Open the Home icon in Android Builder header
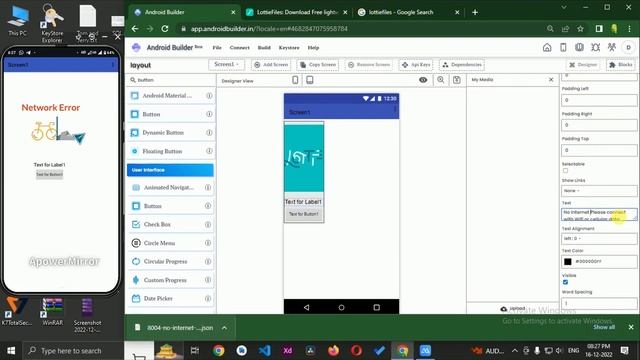 pyautogui.click(x=547, y=48)
